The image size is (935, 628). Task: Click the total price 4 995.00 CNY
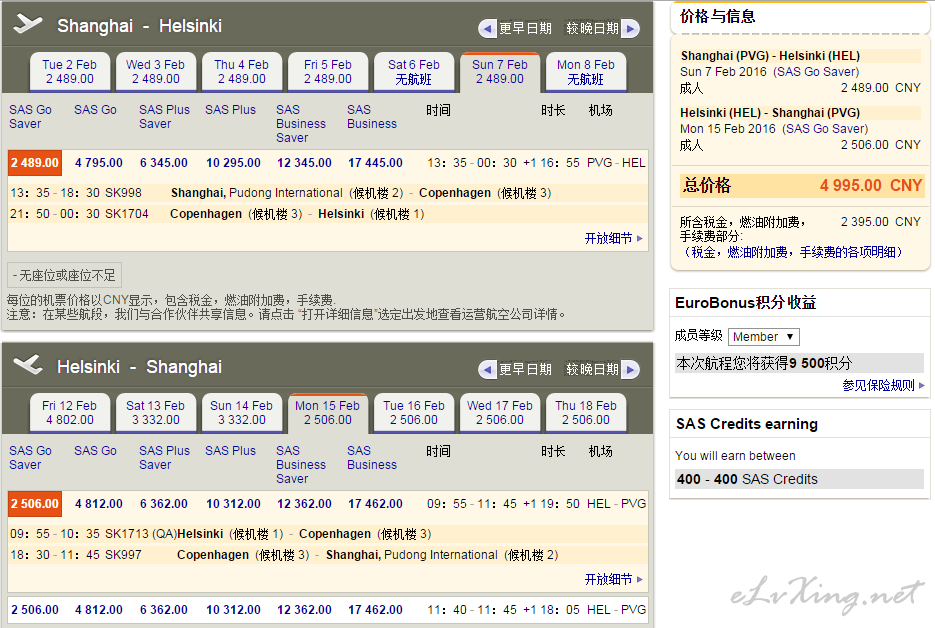point(871,185)
